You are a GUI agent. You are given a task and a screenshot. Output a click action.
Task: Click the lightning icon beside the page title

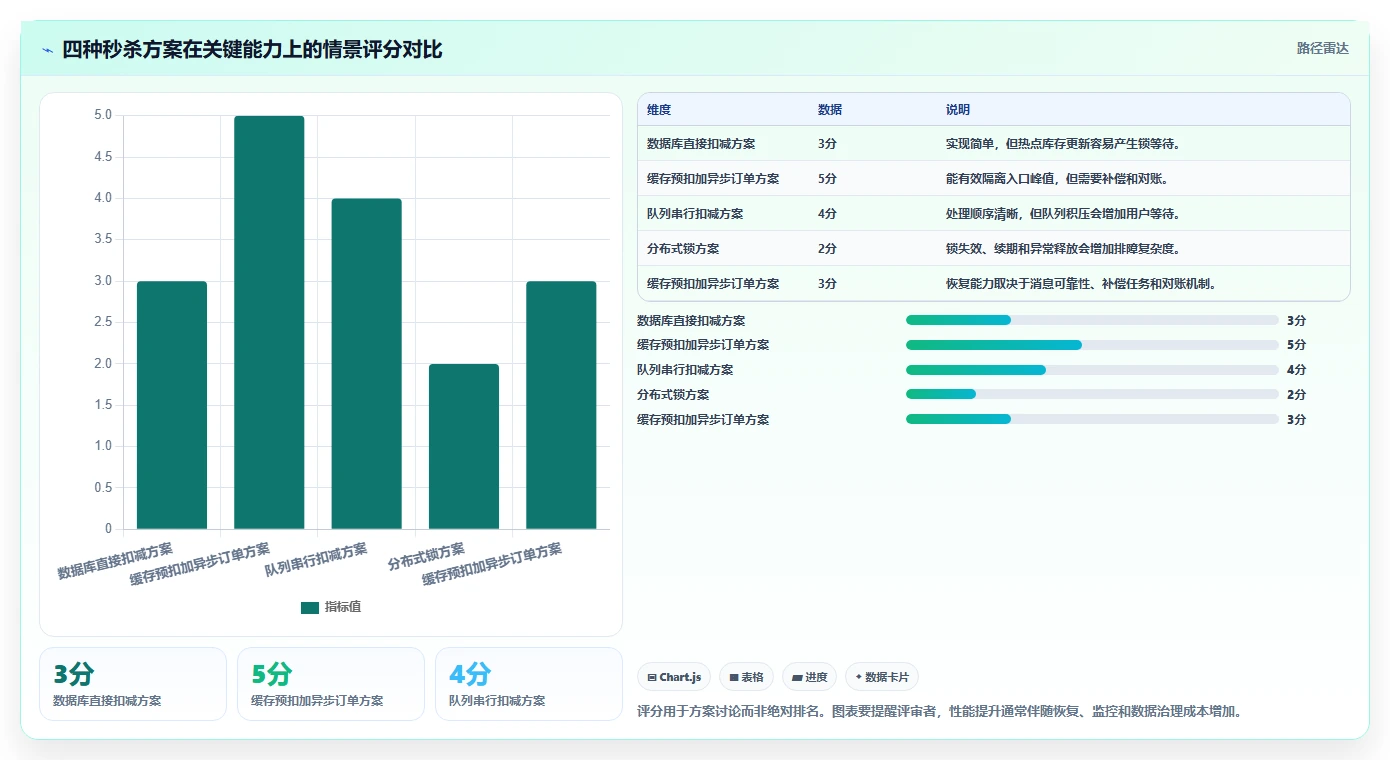click(48, 50)
